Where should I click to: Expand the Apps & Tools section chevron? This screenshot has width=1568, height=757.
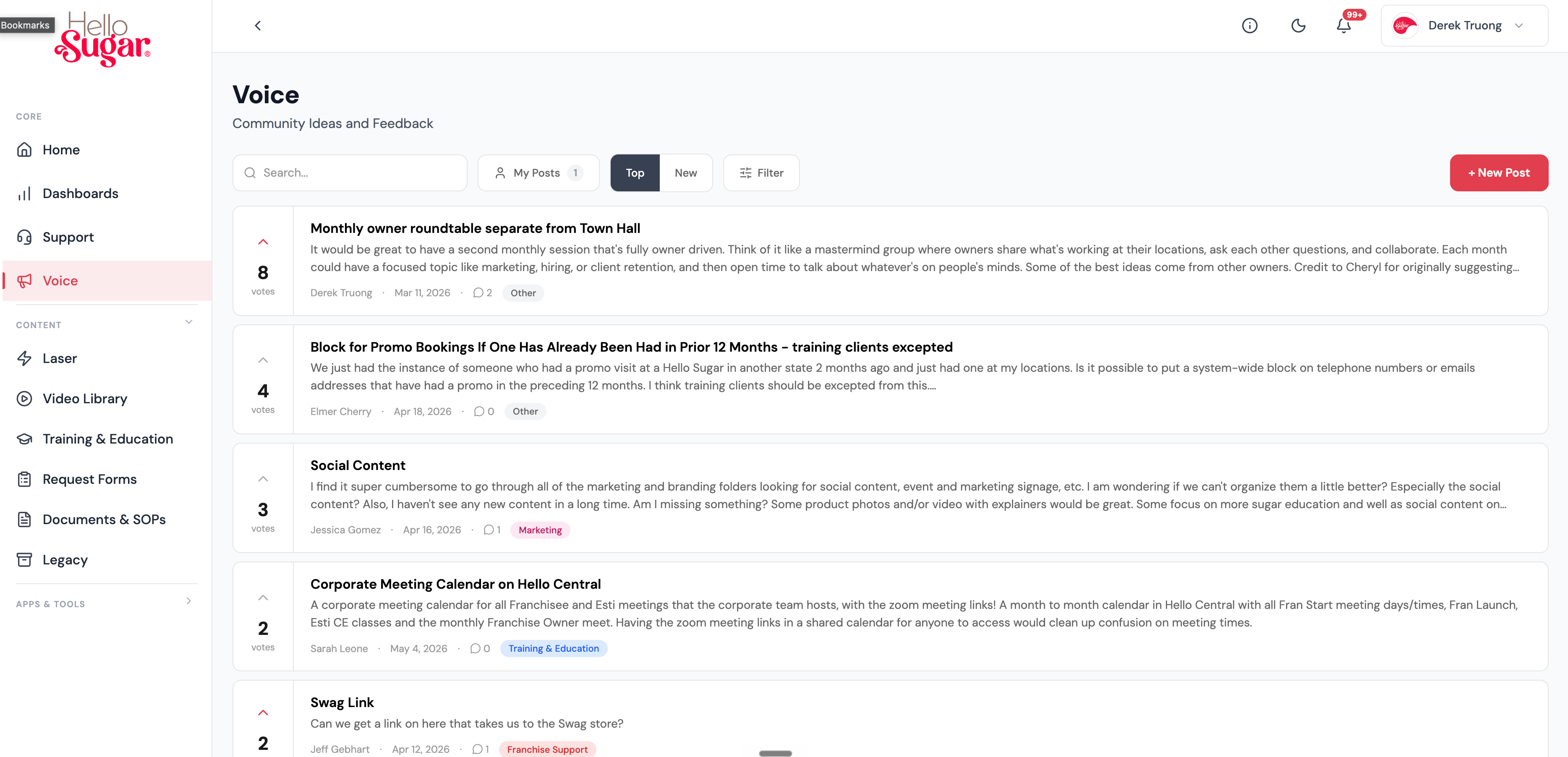click(x=189, y=601)
